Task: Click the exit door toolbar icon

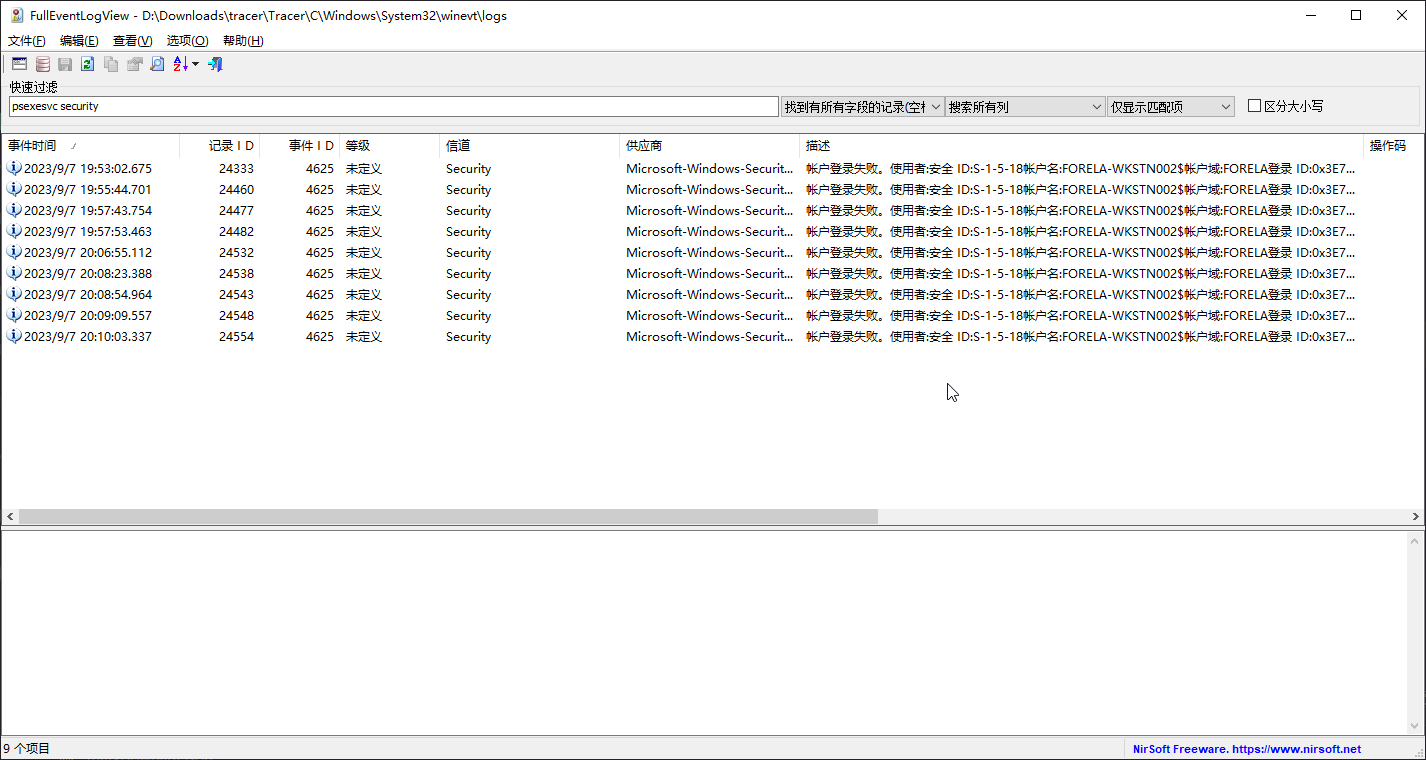Action: coord(215,64)
